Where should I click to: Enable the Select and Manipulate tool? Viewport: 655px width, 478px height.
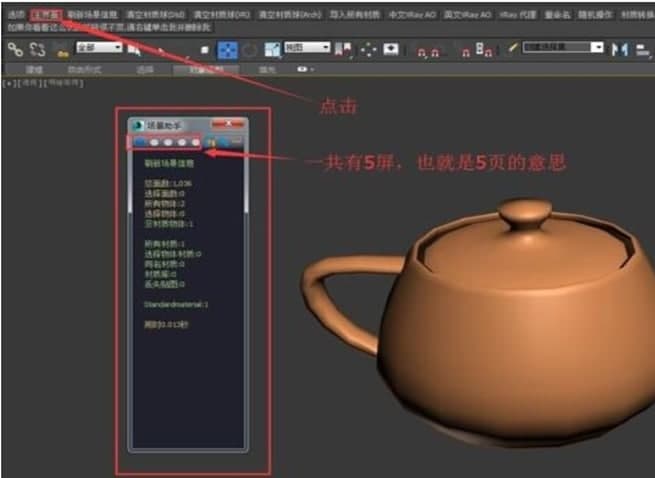[368, 50]
